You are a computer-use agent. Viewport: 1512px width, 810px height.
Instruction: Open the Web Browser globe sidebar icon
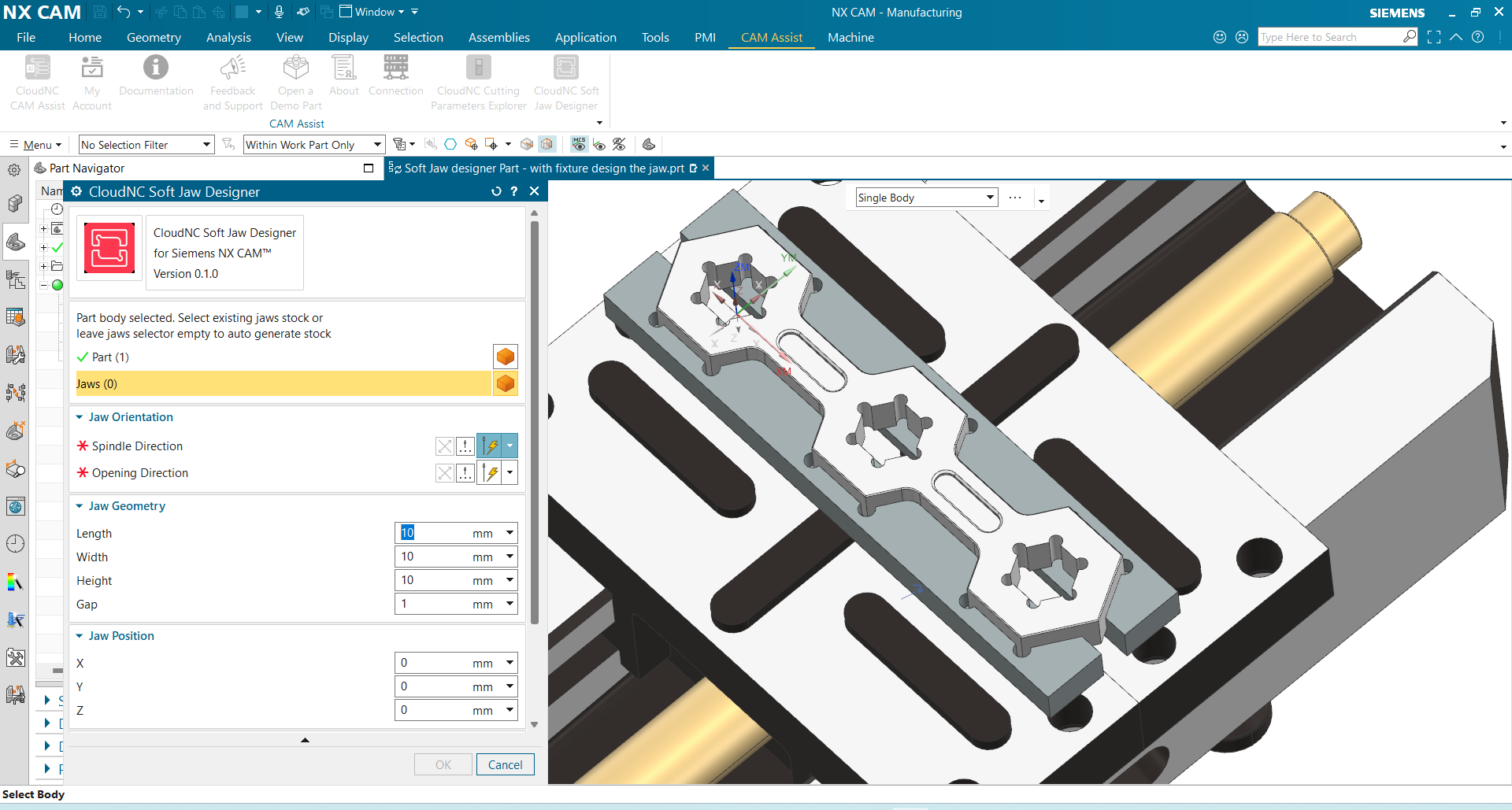[x=15, y=505]
